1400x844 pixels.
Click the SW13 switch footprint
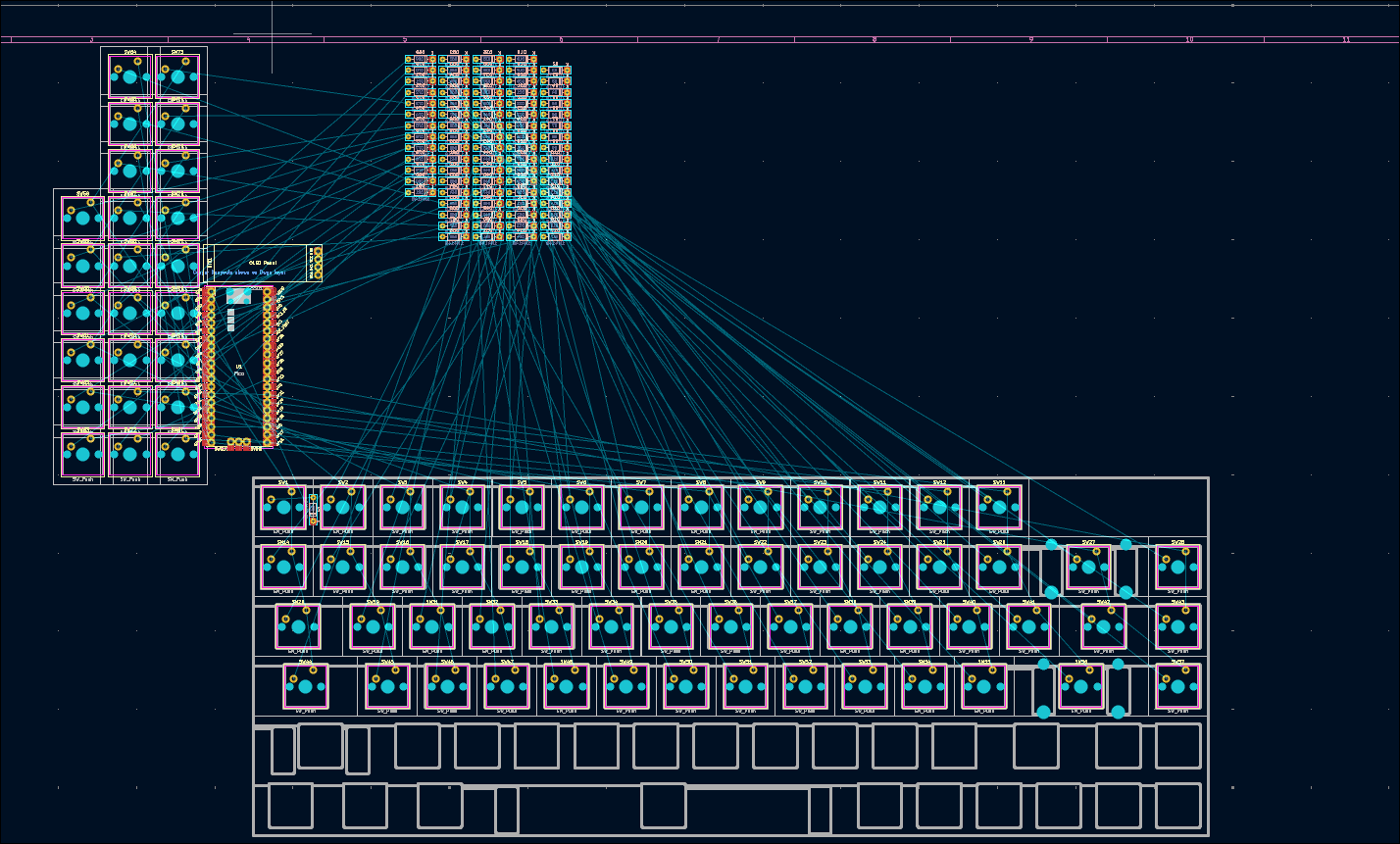click(x=999, y=508)
